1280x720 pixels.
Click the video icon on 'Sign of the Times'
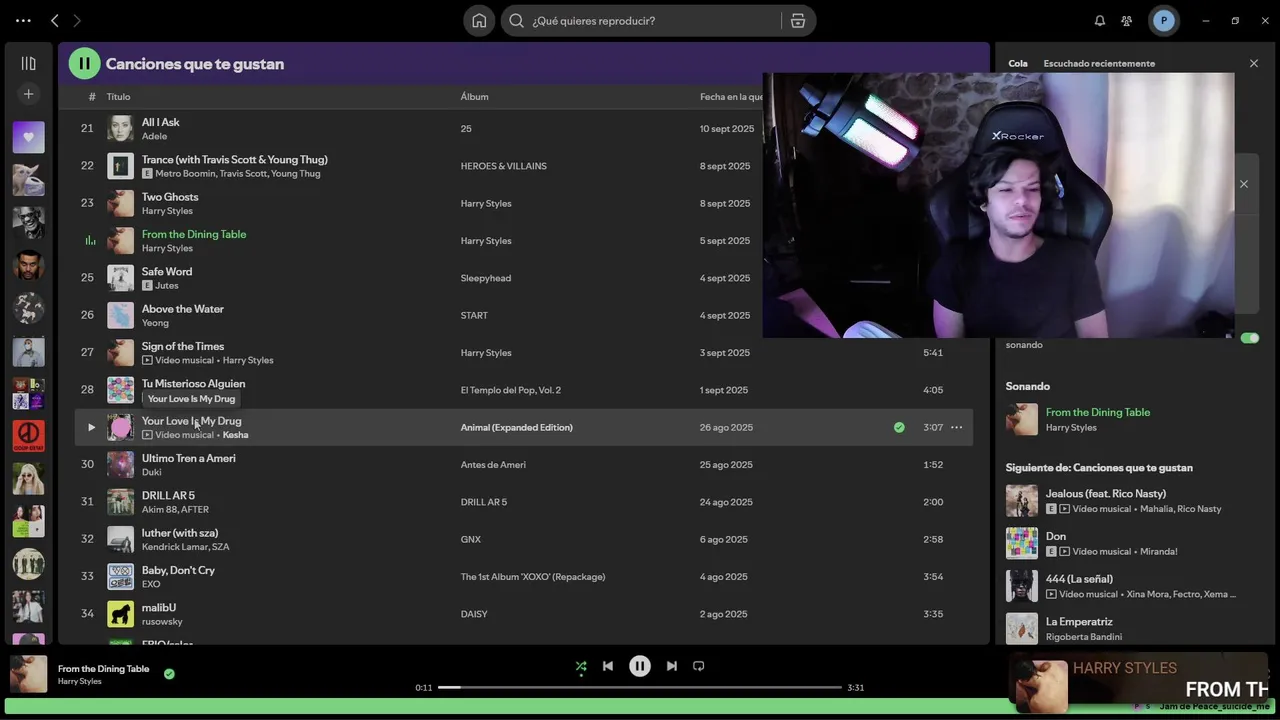[x=147, y=360]
